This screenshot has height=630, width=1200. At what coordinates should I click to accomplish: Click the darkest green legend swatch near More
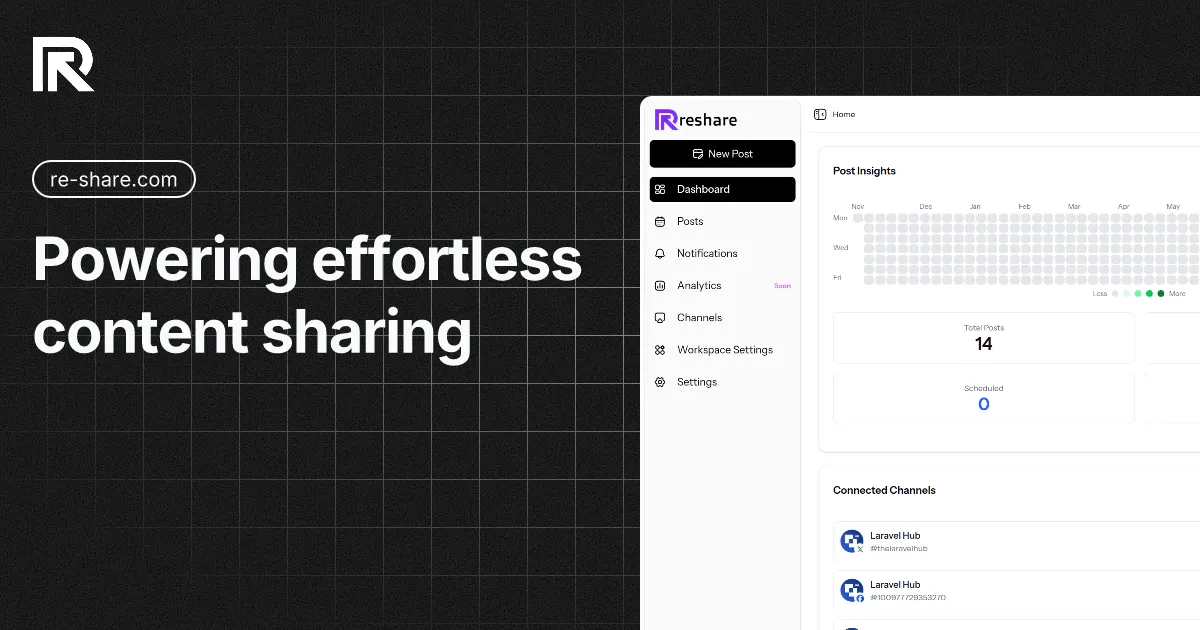1161,294
